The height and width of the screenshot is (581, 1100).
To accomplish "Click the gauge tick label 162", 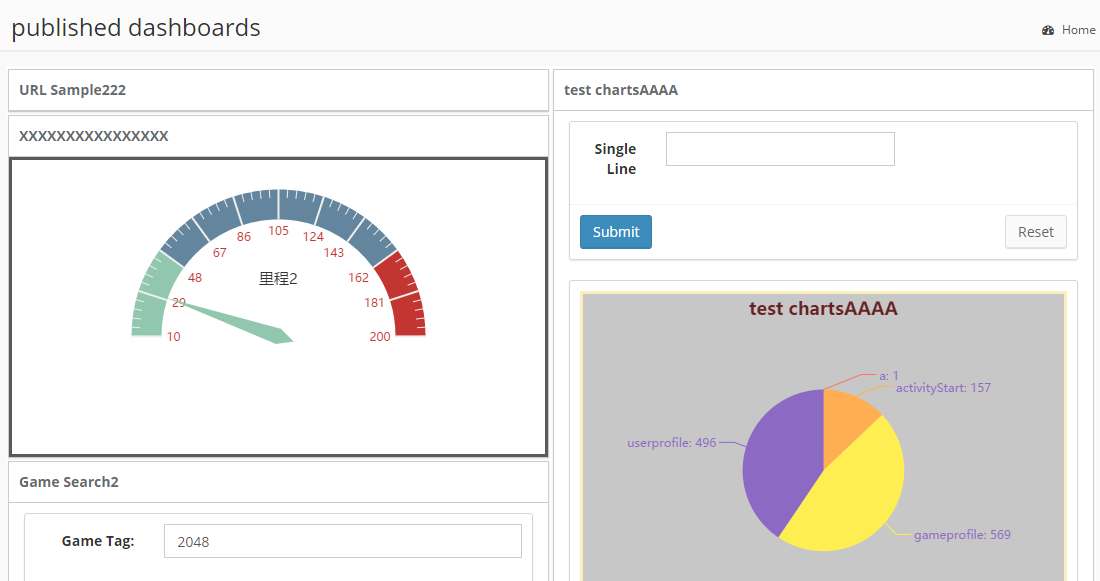I will point(358,278).
